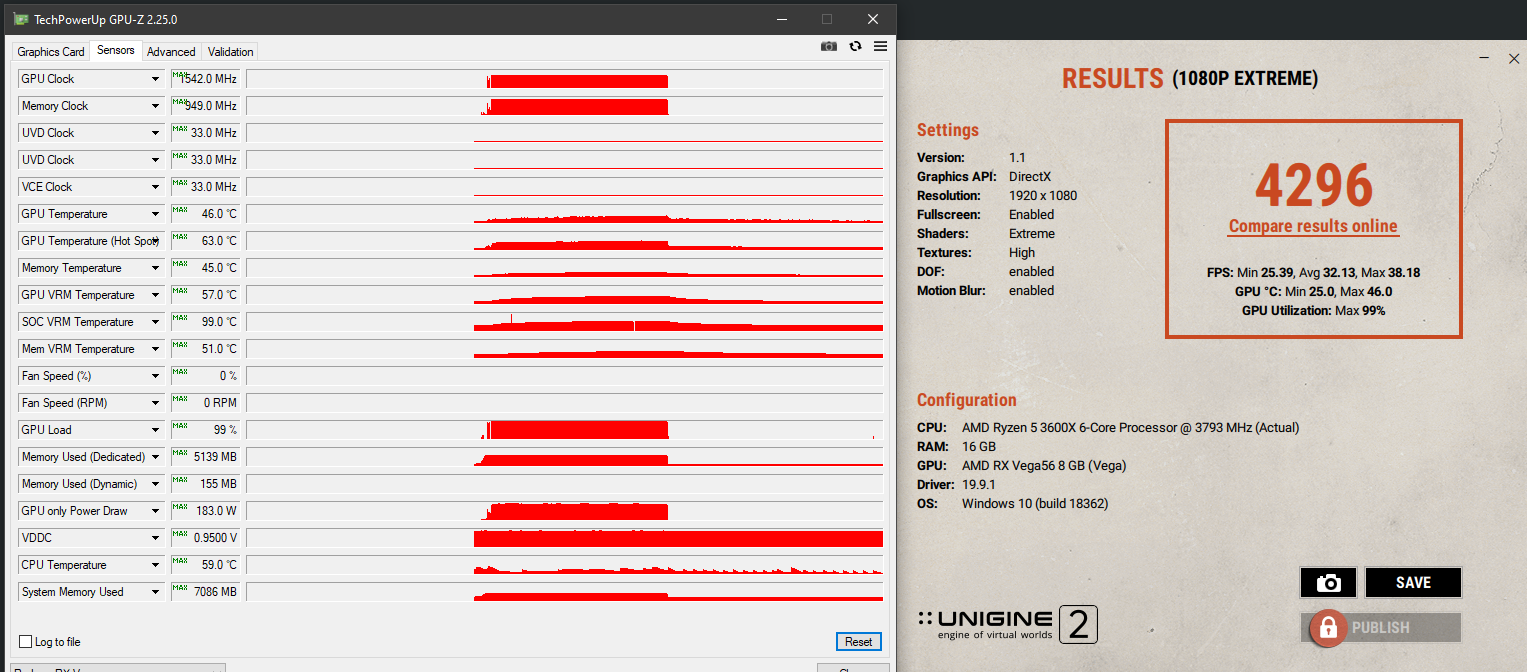This screenshot has height=672, width=1527.
Task: Click the 1920 x 1080 resolution value
Action: tap(1043, 196)
